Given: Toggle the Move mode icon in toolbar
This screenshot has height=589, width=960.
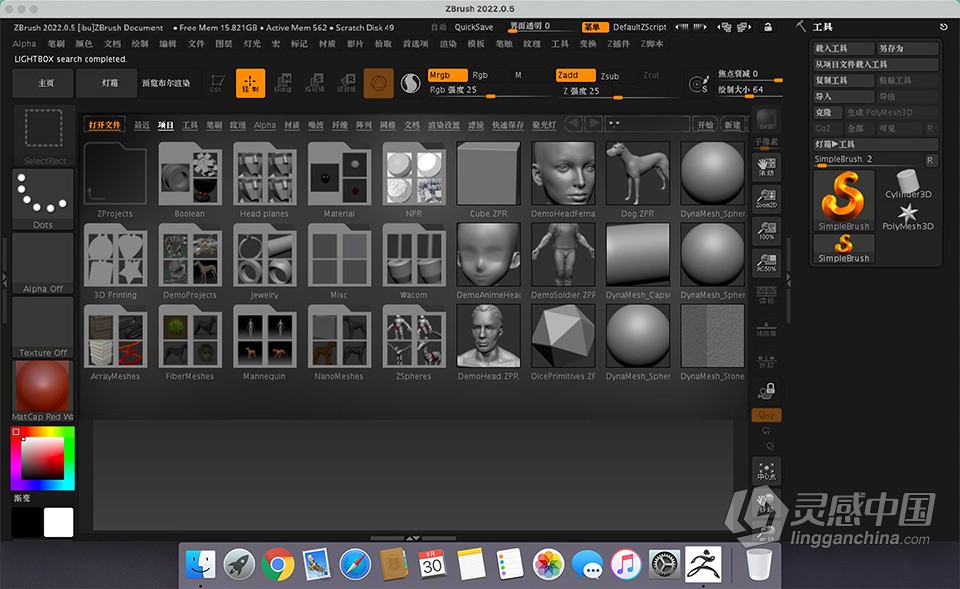Looking at the screenshot, I should [x=283, y=83].
